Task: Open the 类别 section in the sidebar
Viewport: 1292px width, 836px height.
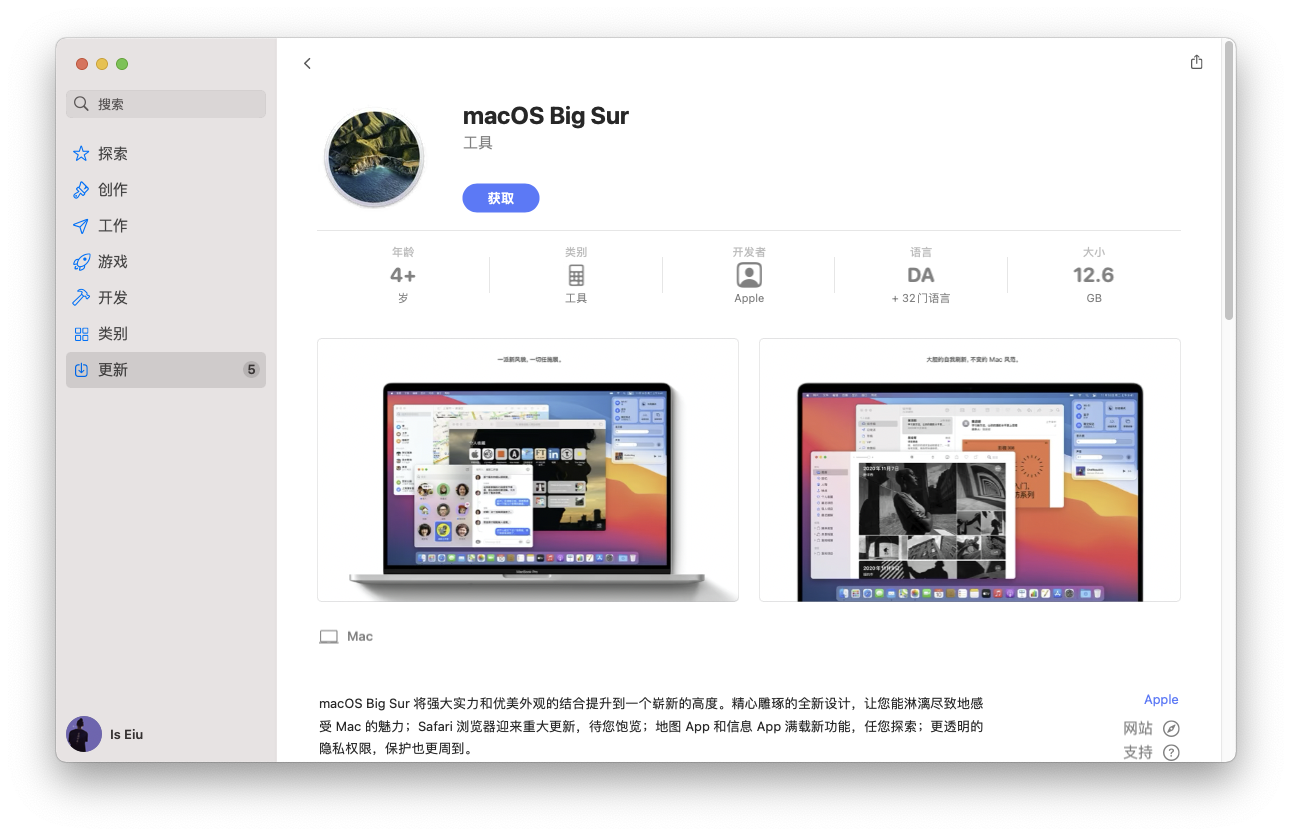Action: pos(166,334)
